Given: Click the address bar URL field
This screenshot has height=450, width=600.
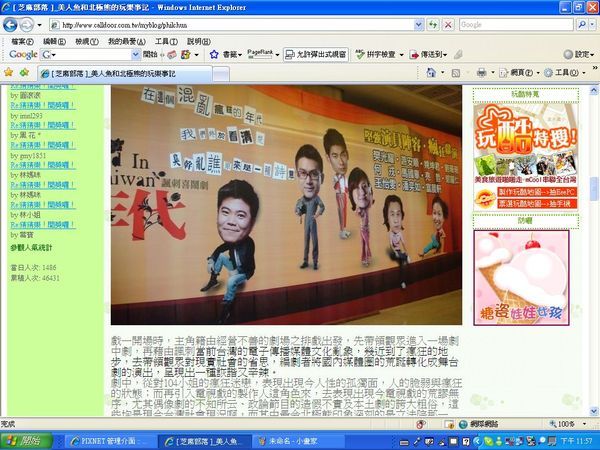Looking at the screenshot, I should (233, 25).
